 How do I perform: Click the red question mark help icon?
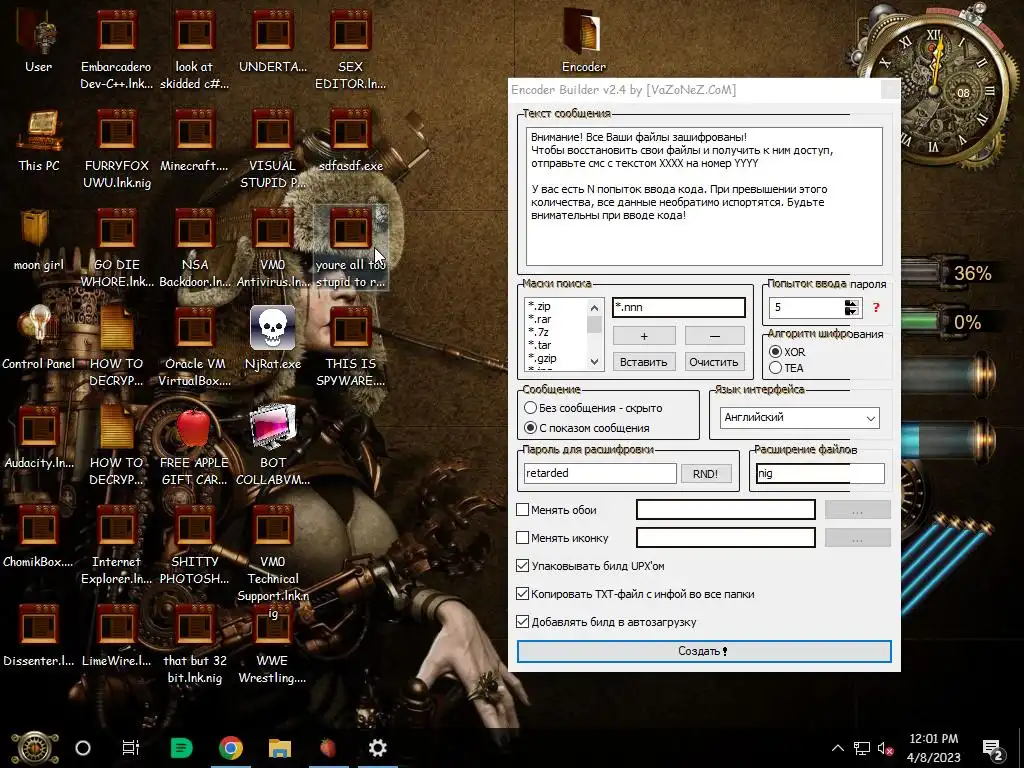[x=876, y=308]
